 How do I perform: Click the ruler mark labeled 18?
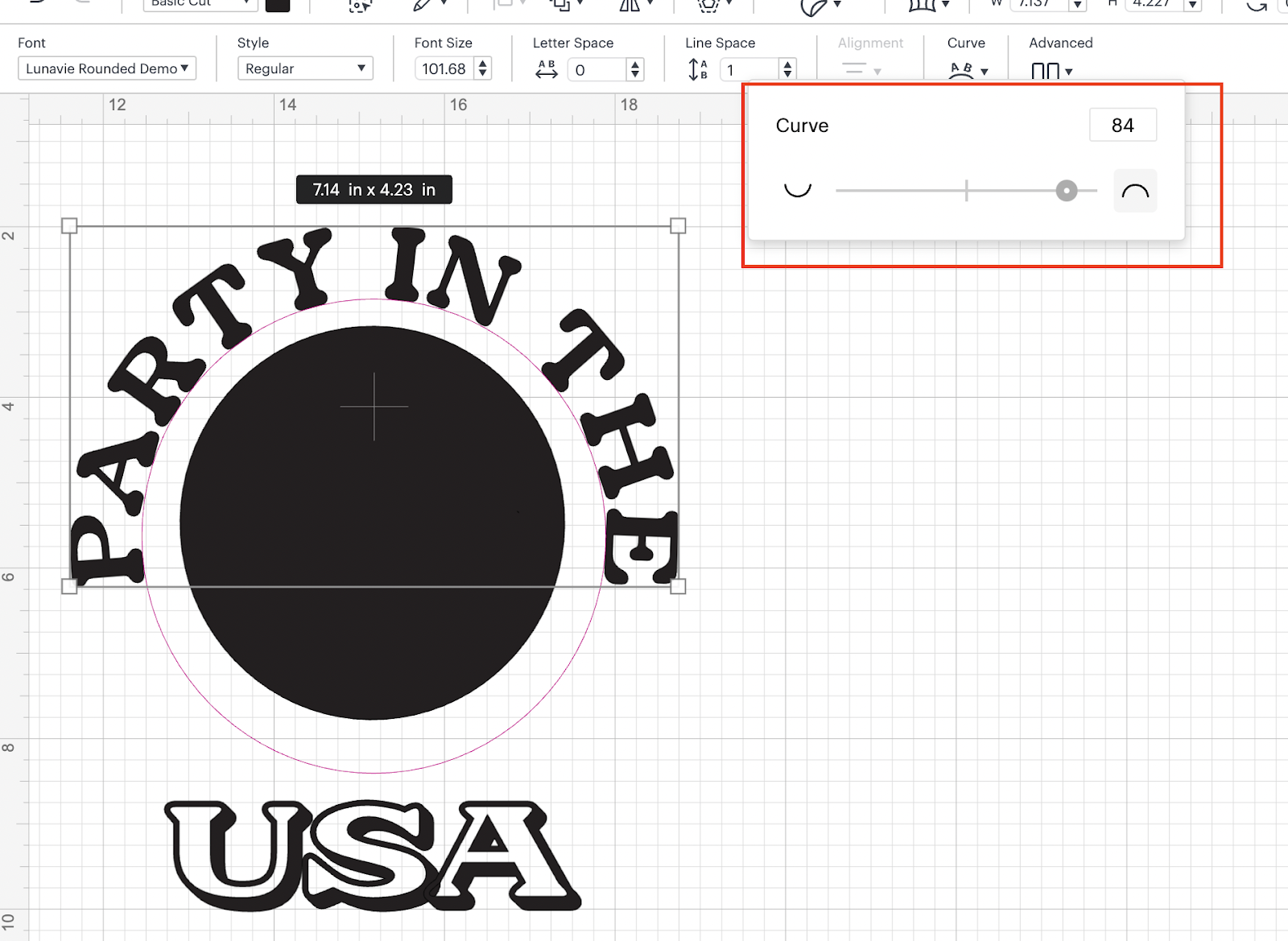coord(630,105)
